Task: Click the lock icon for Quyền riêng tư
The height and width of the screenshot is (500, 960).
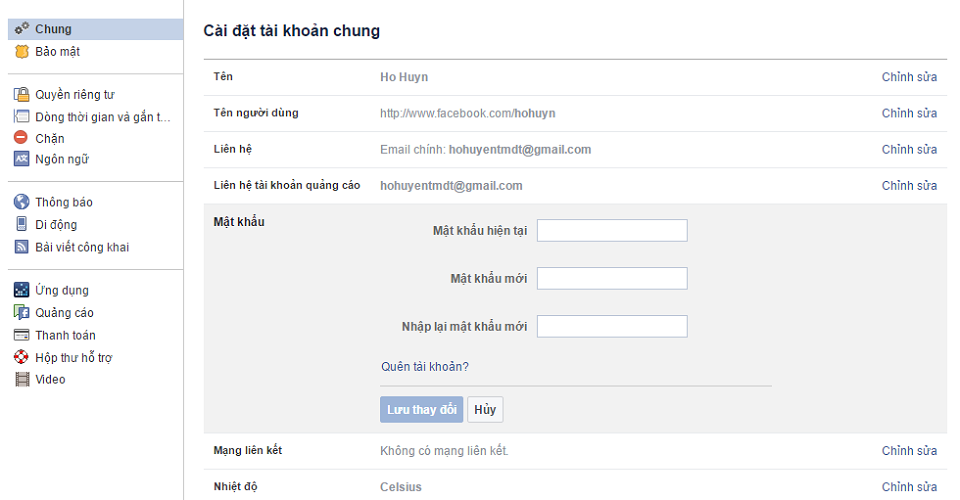Action: [21, 94]
